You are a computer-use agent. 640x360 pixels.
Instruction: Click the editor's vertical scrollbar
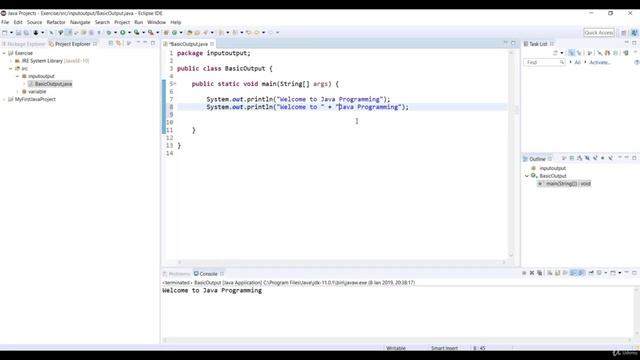[x=511, y=153]
